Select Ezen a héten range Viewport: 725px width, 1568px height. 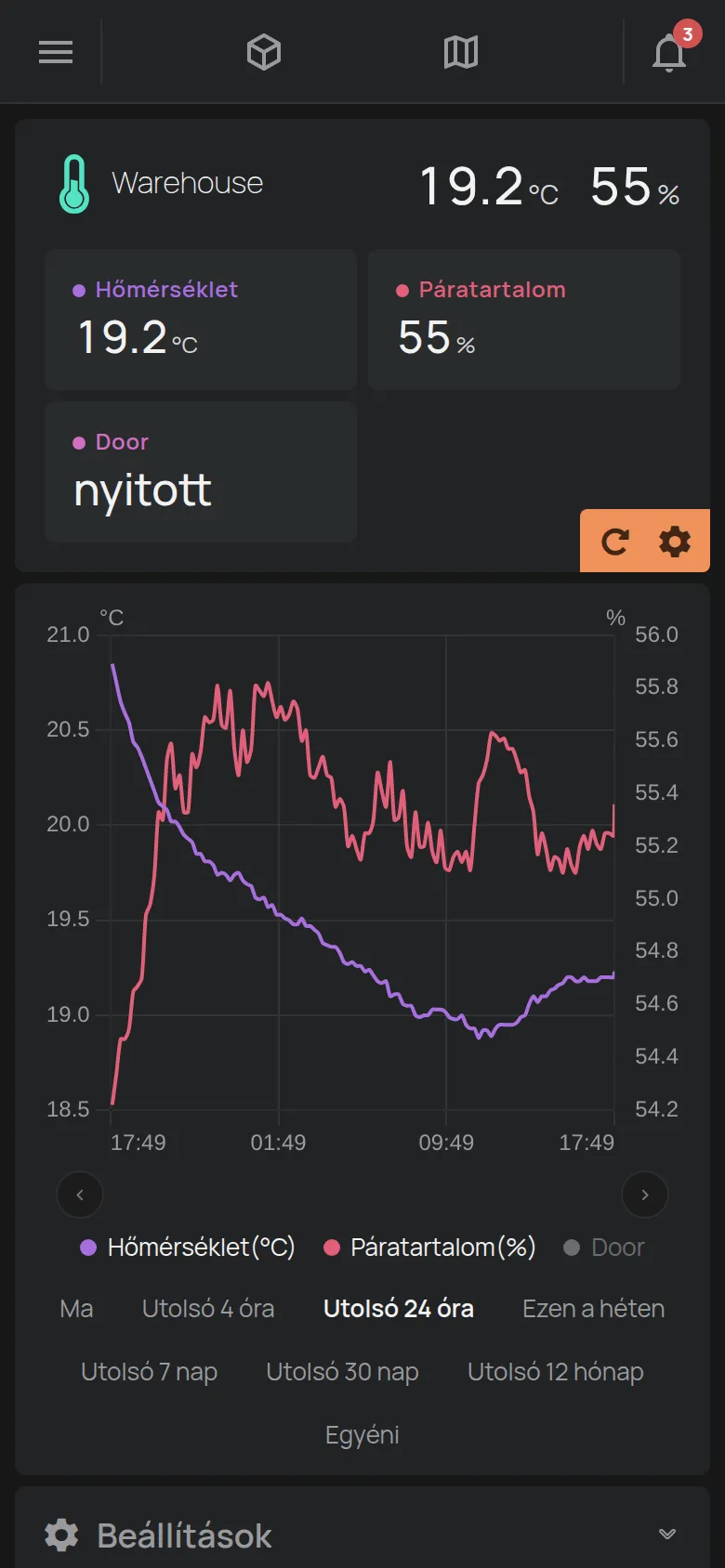pyautogui.click(x=594, y=1309)
